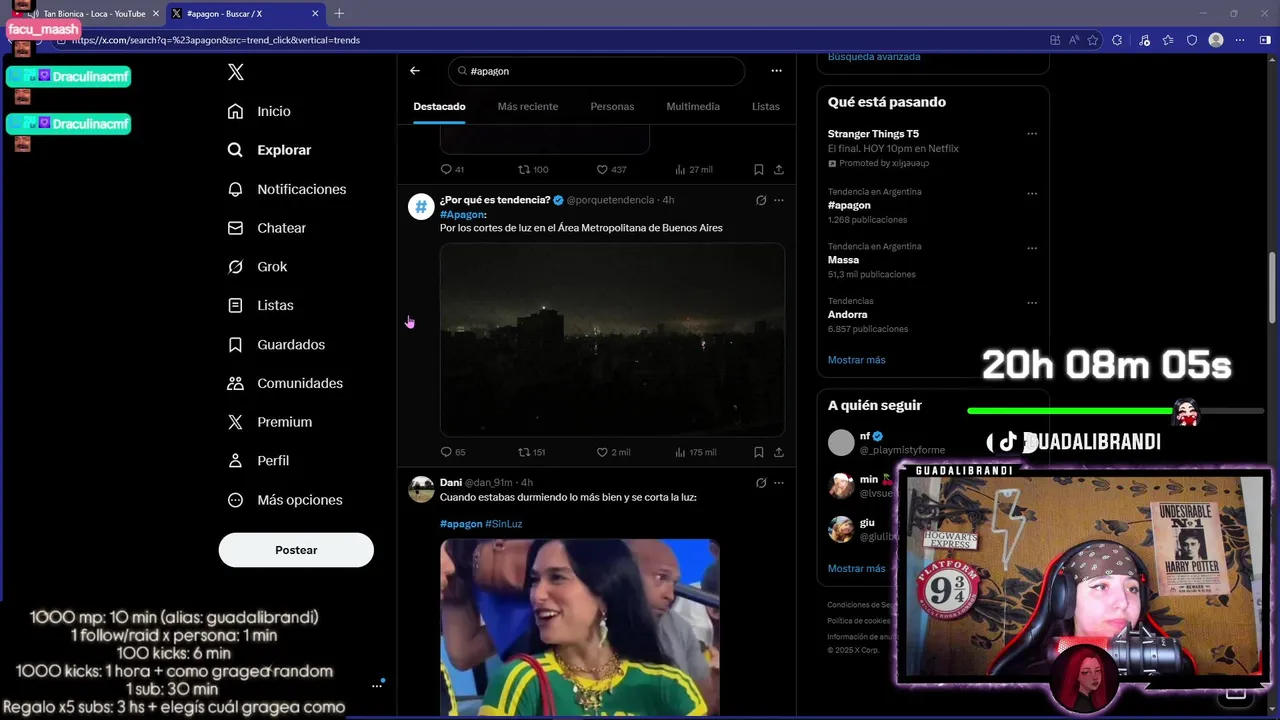
Task: Like the post with 437 likes
Action: [x=611, y=170]
